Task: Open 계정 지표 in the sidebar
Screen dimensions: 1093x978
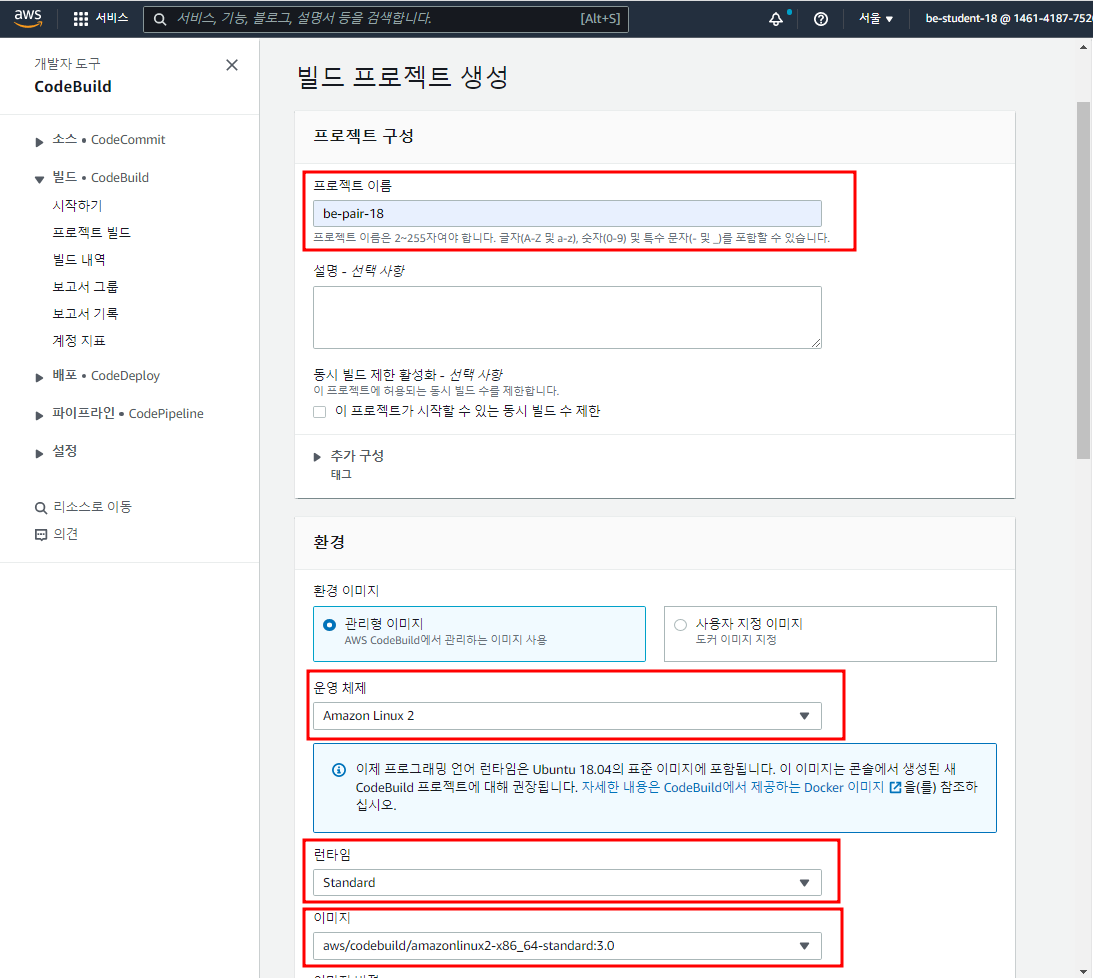Action: [79, 341]
